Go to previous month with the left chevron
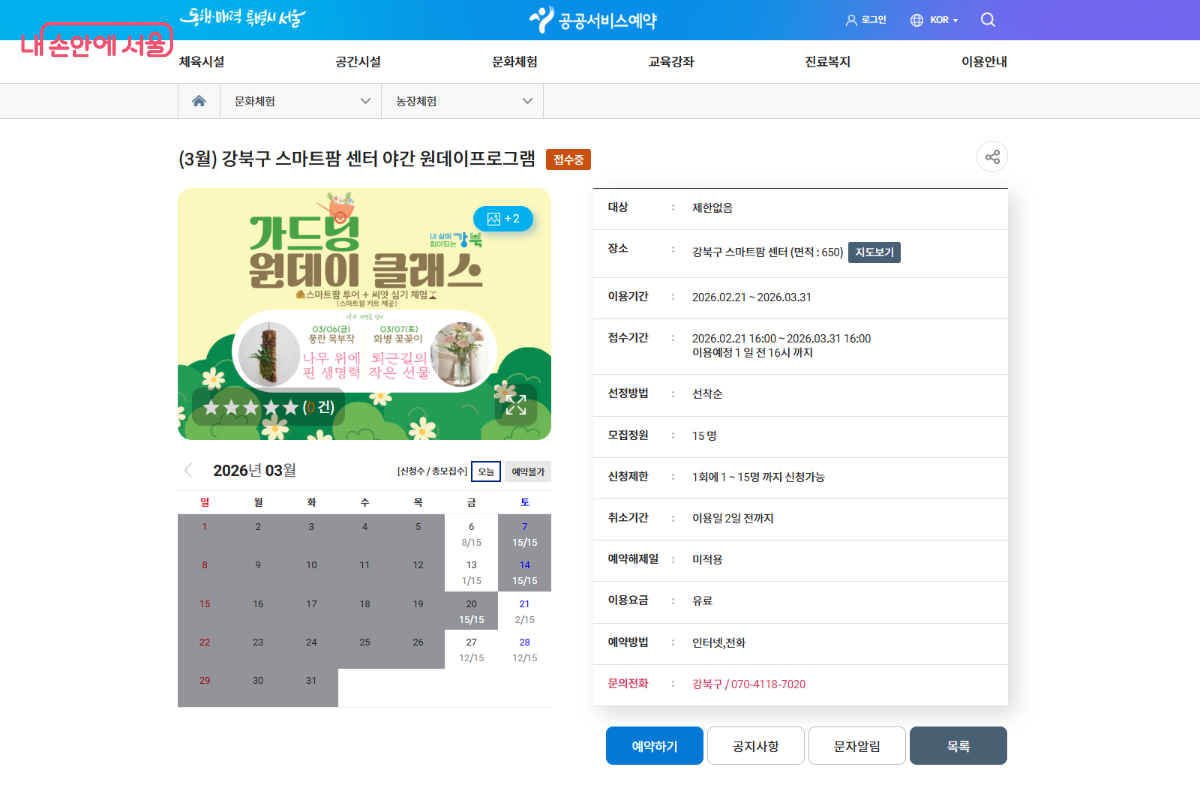 [x=187, y=468]
